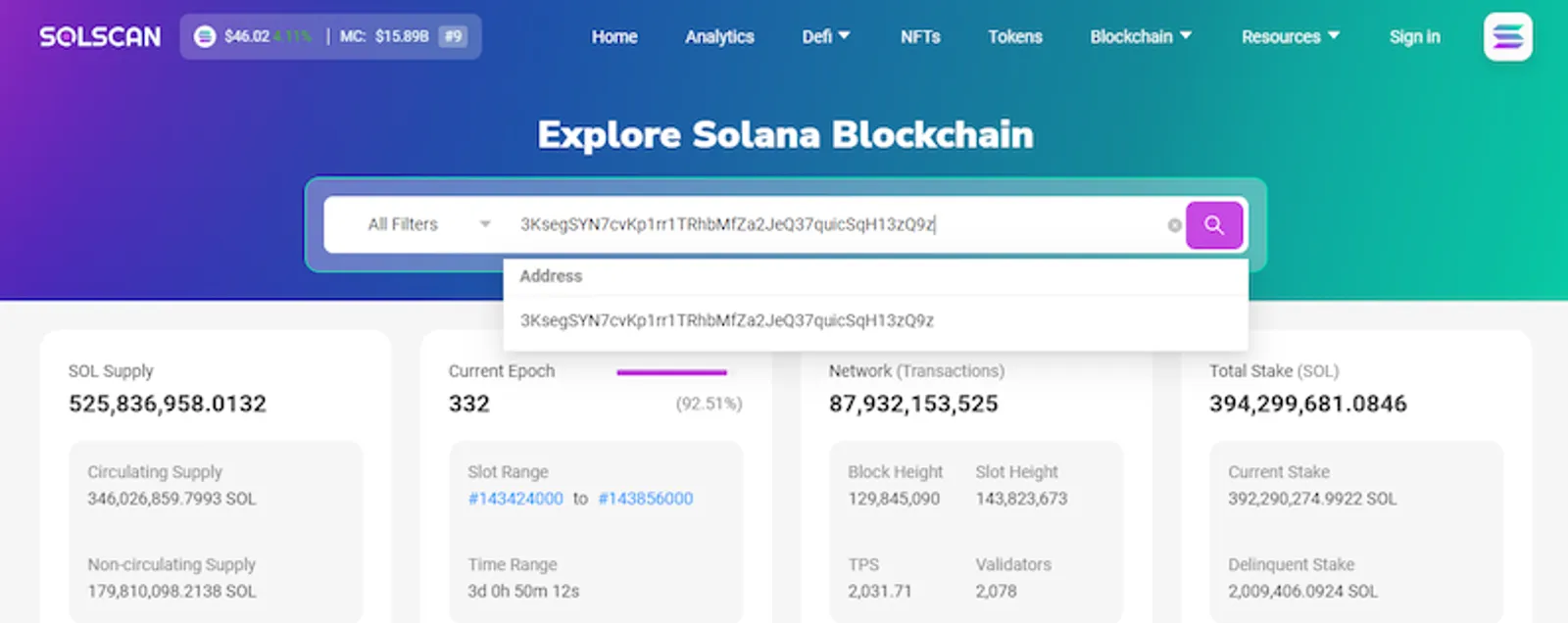Screen dimensions: 1568x623
Task: Click the Delinquent Stake value 2,009,406.0924 SOL
Action: (1302, 592)
